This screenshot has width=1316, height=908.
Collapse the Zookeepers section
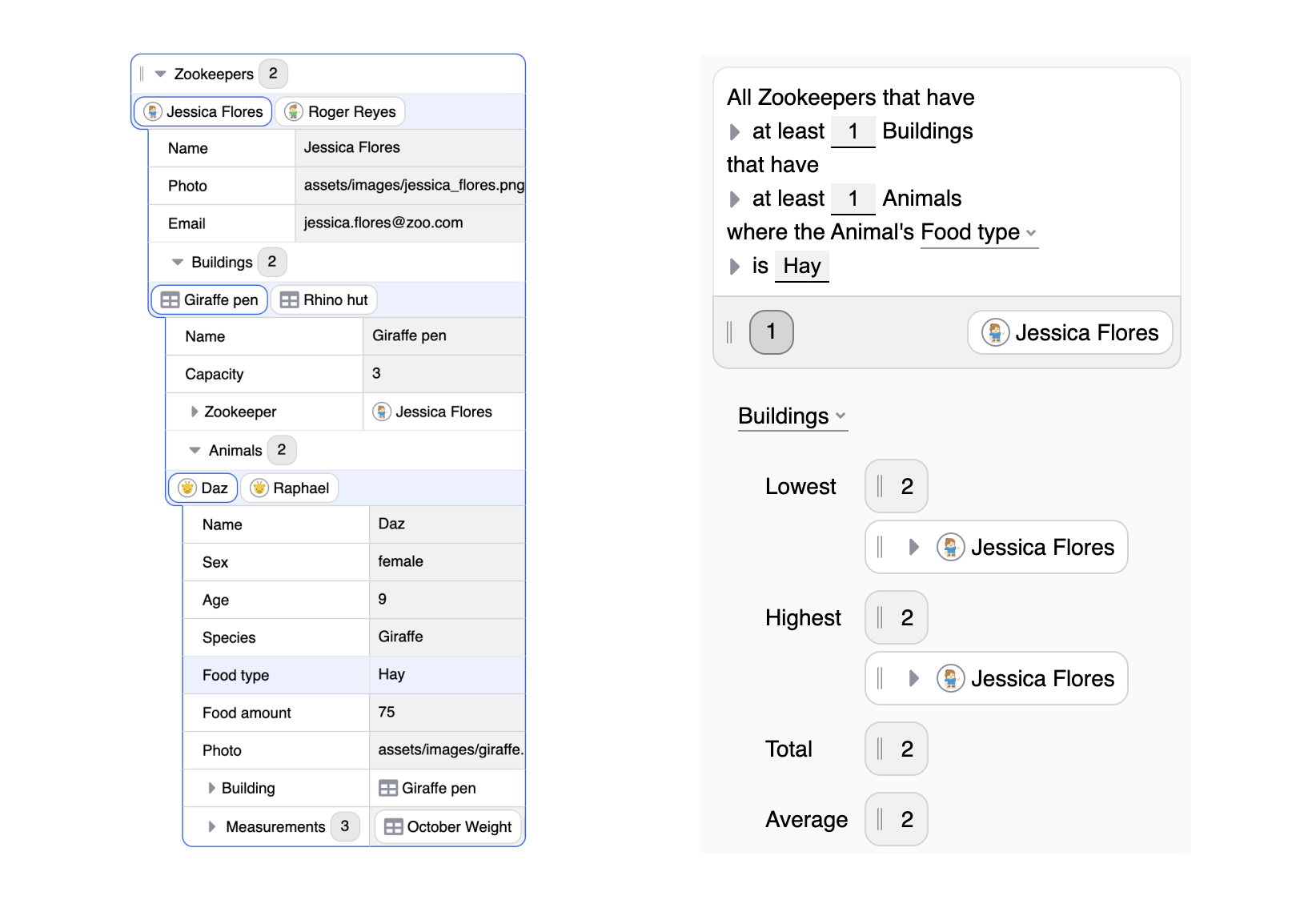coord(160,74)
